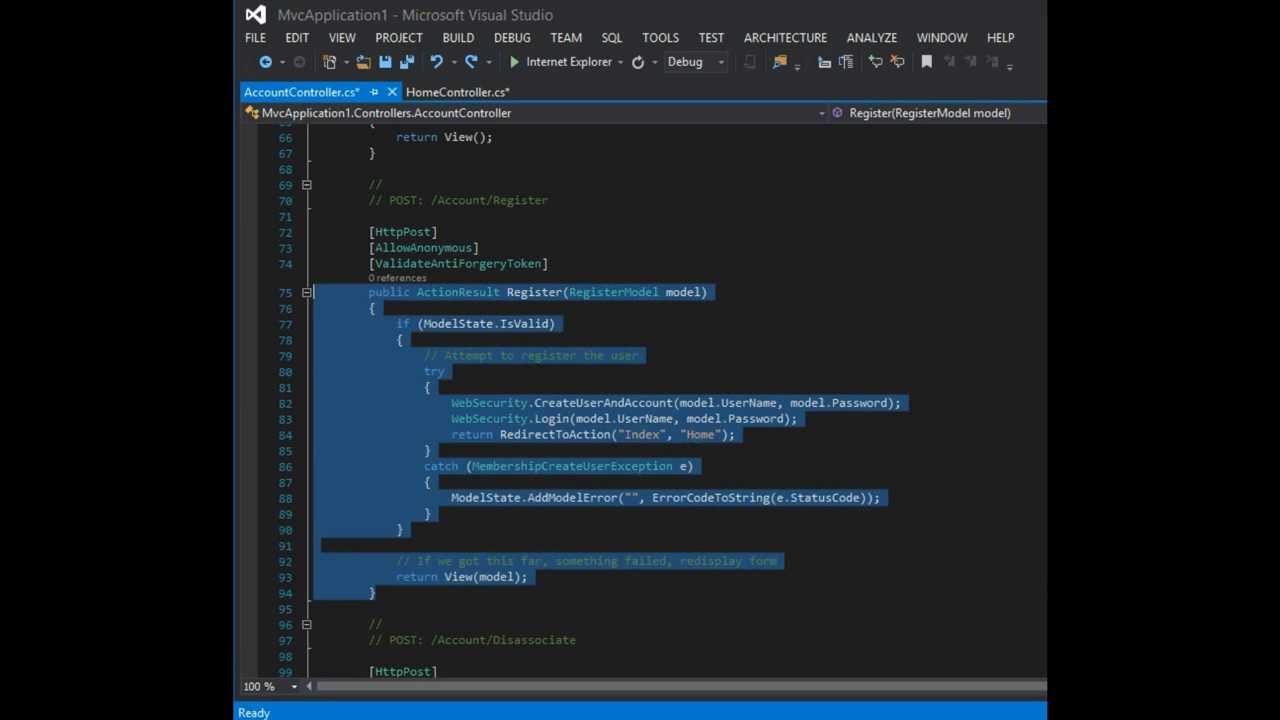Open the VIEW menu

(342, 38)
